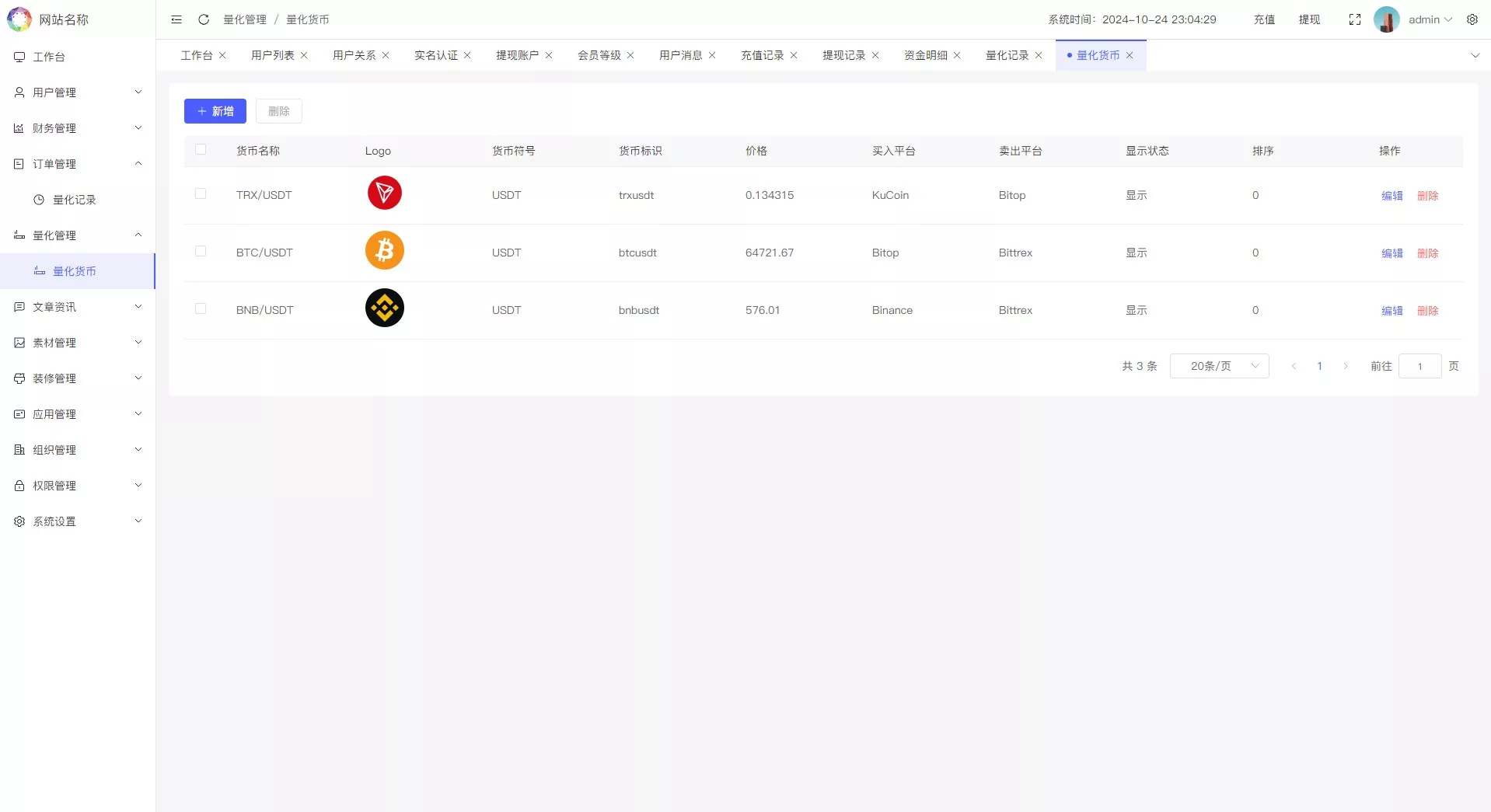1491x812 pixels.
Task: Click the BTC Bitcoin logo
Action: click(x=384, y=249)
